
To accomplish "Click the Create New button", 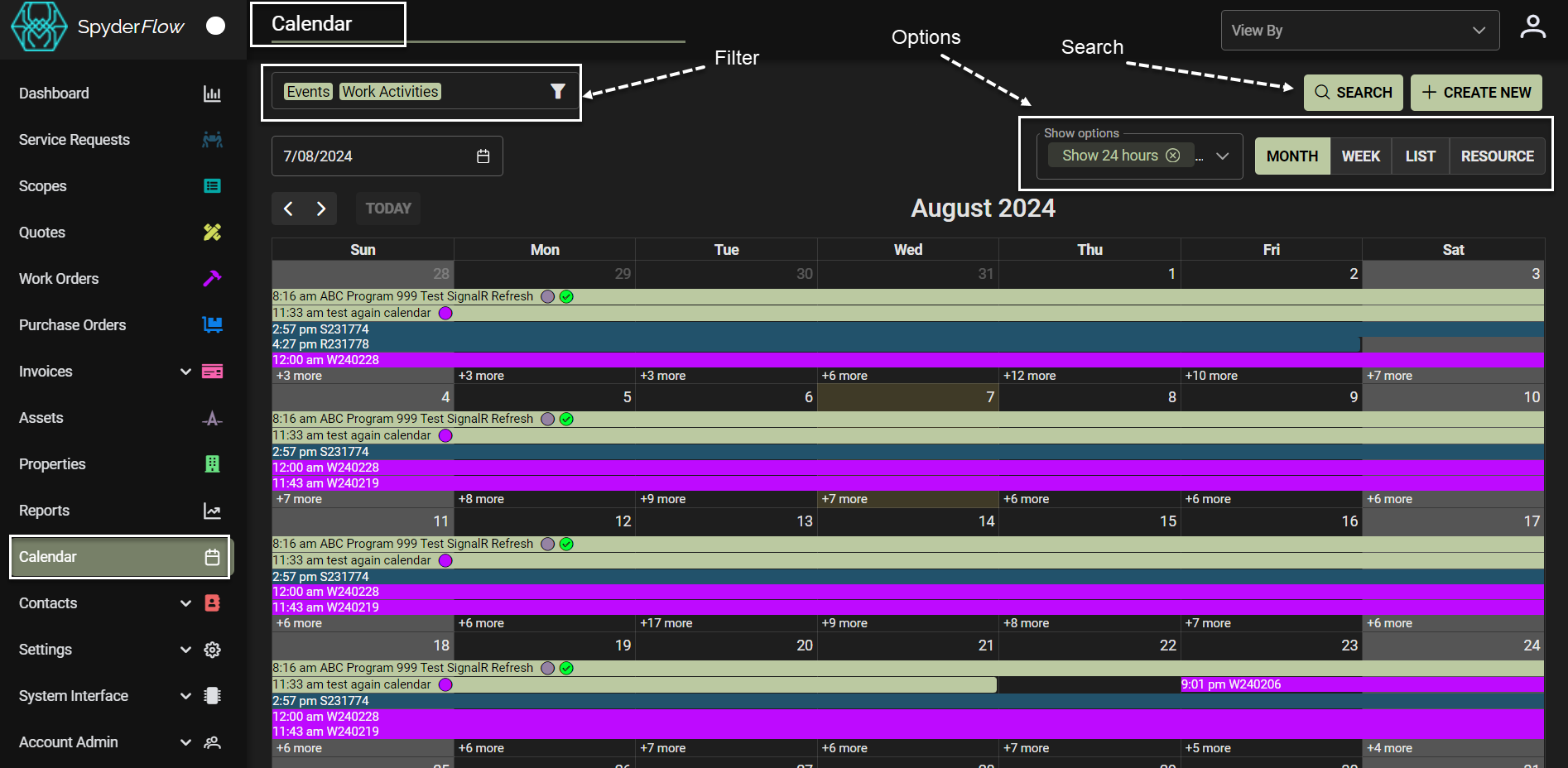I will point(1476,93).
